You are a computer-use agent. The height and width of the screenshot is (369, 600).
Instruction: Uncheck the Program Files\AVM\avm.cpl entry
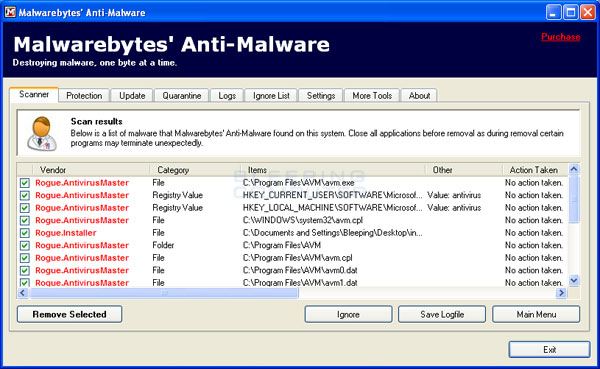tap(25, 258)
